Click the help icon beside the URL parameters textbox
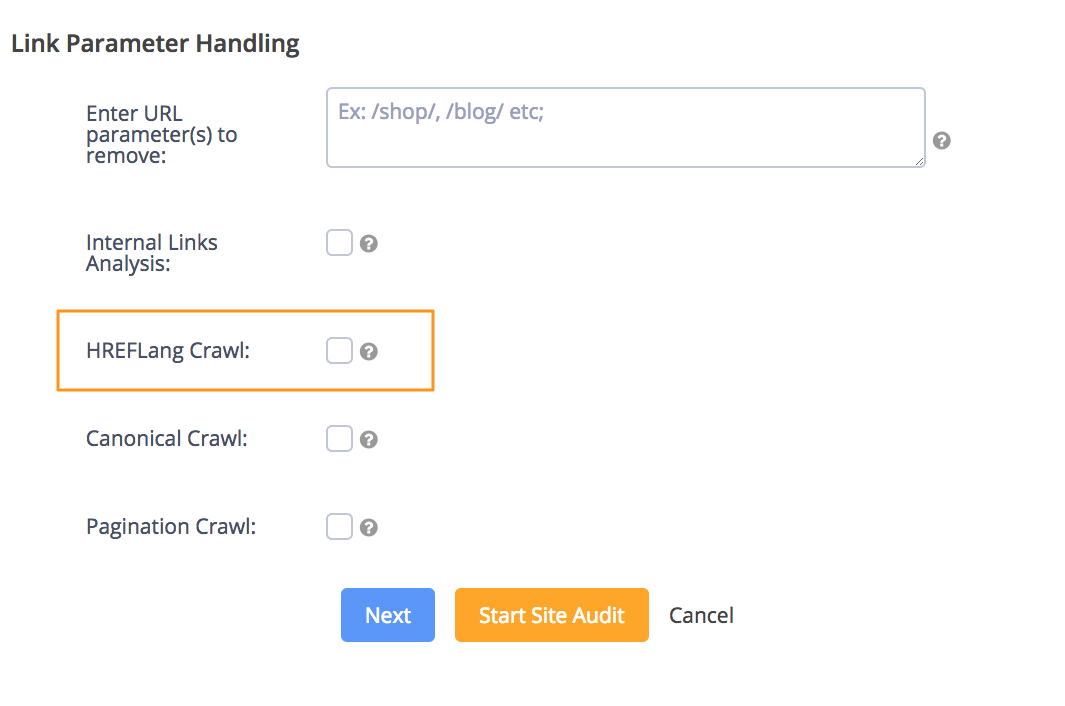The height and width of the screenshot is (706, 1065). tap(941, 141)
